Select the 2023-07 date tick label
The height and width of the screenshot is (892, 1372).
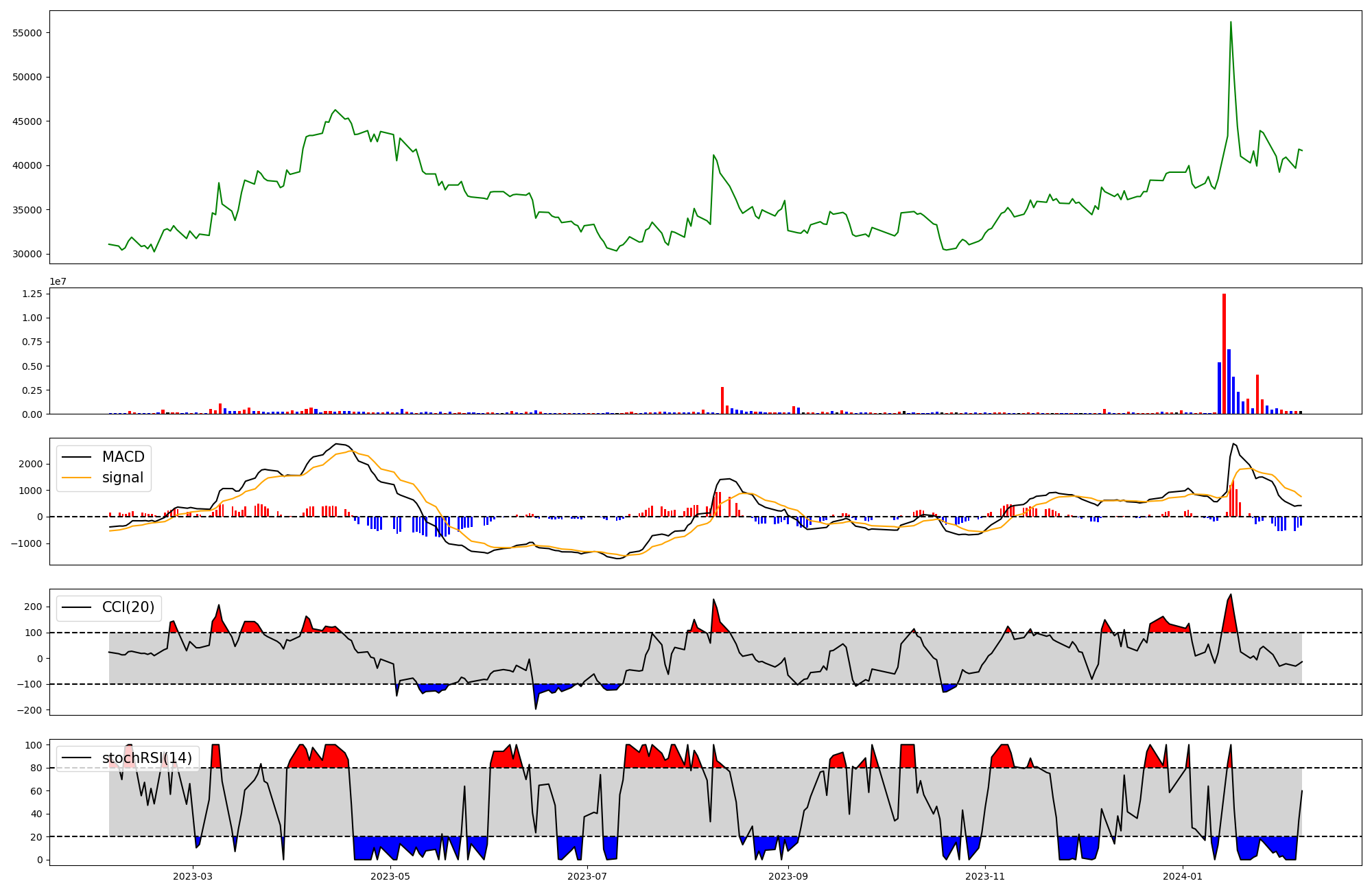tap(588, 876)
